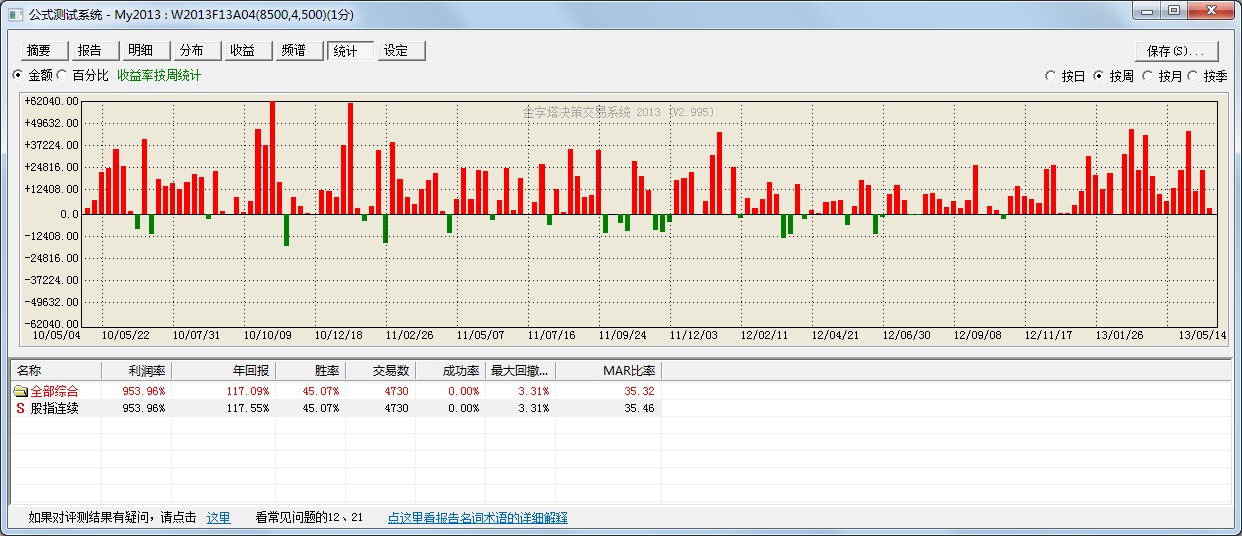The height and width of the screenshot is (536, 1242).
Task: View the 频谱 tab
Action: click(295, 51)
